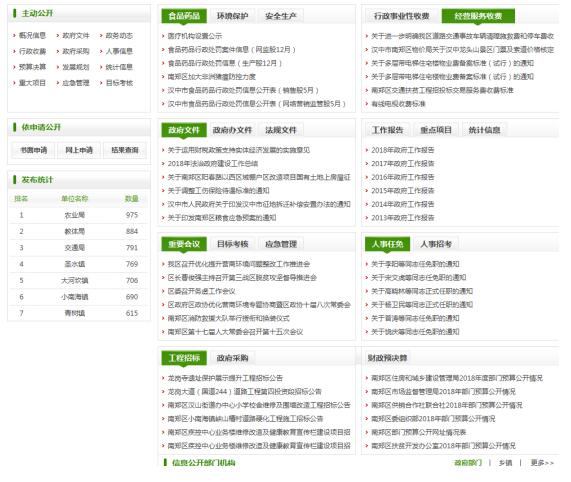
Task: Select 乡镇 filter link at bottom
Action: pos(505,463)
